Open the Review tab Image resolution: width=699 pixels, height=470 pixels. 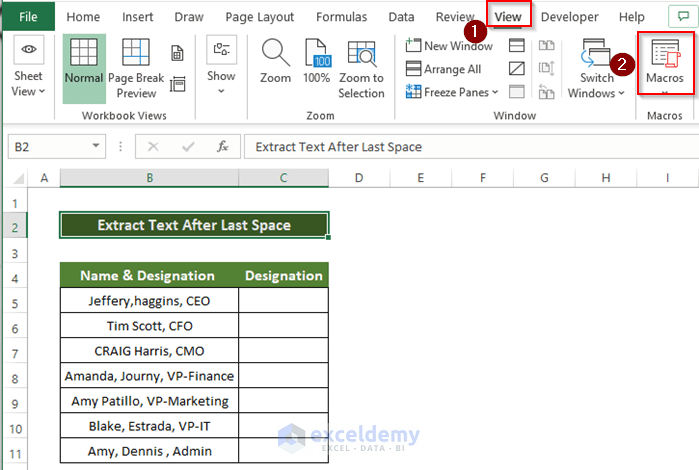455,17
